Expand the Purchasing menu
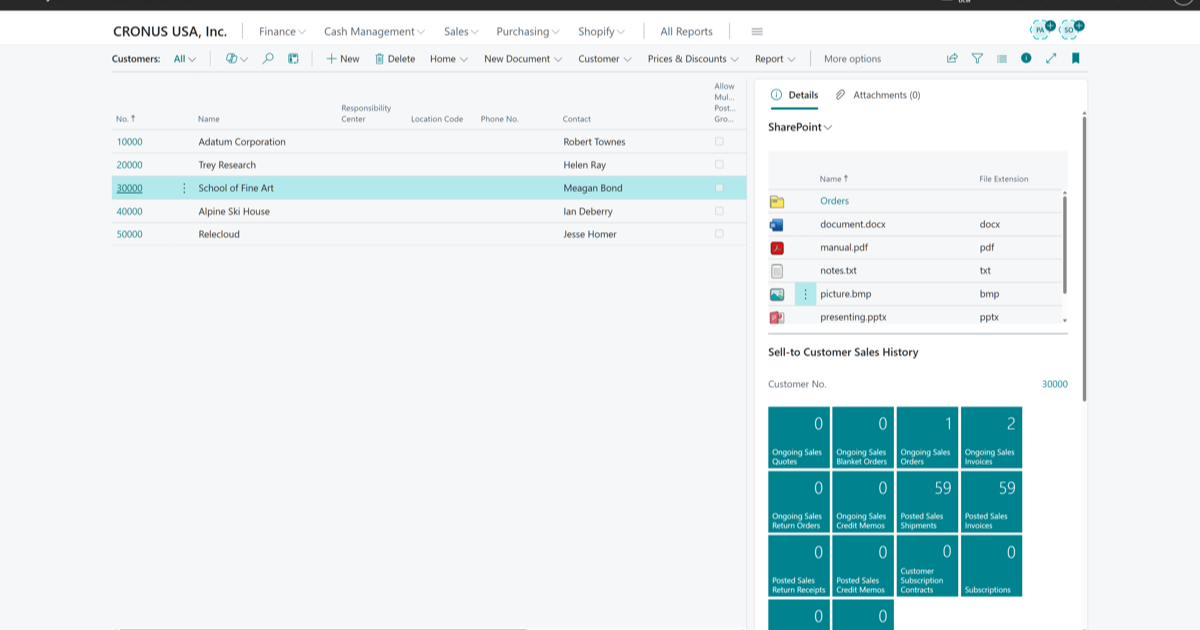The height and width of the screenshot is (630, 1200). (528, 32)
